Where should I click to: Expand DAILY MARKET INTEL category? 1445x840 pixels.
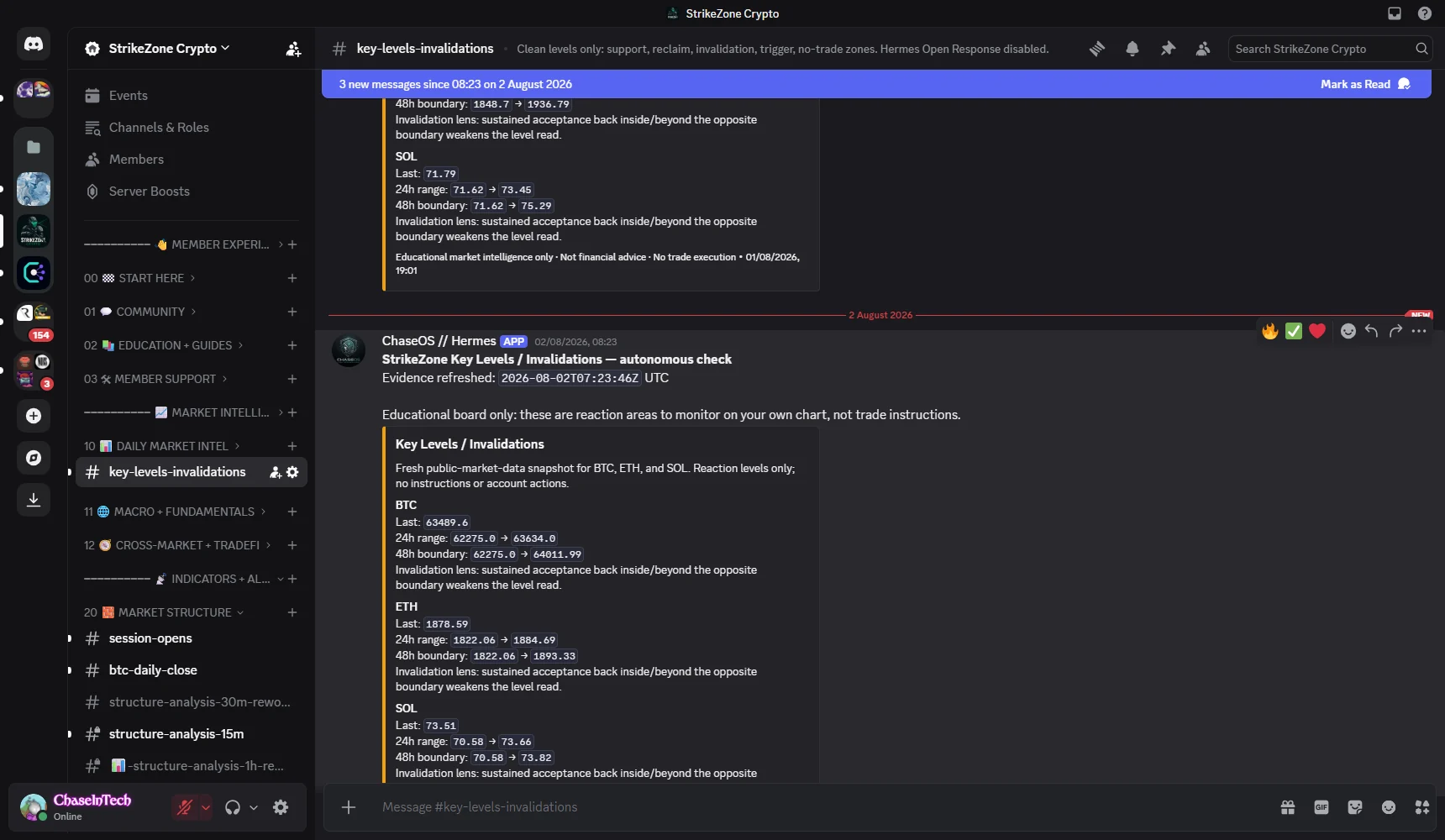tap(162, 446)
